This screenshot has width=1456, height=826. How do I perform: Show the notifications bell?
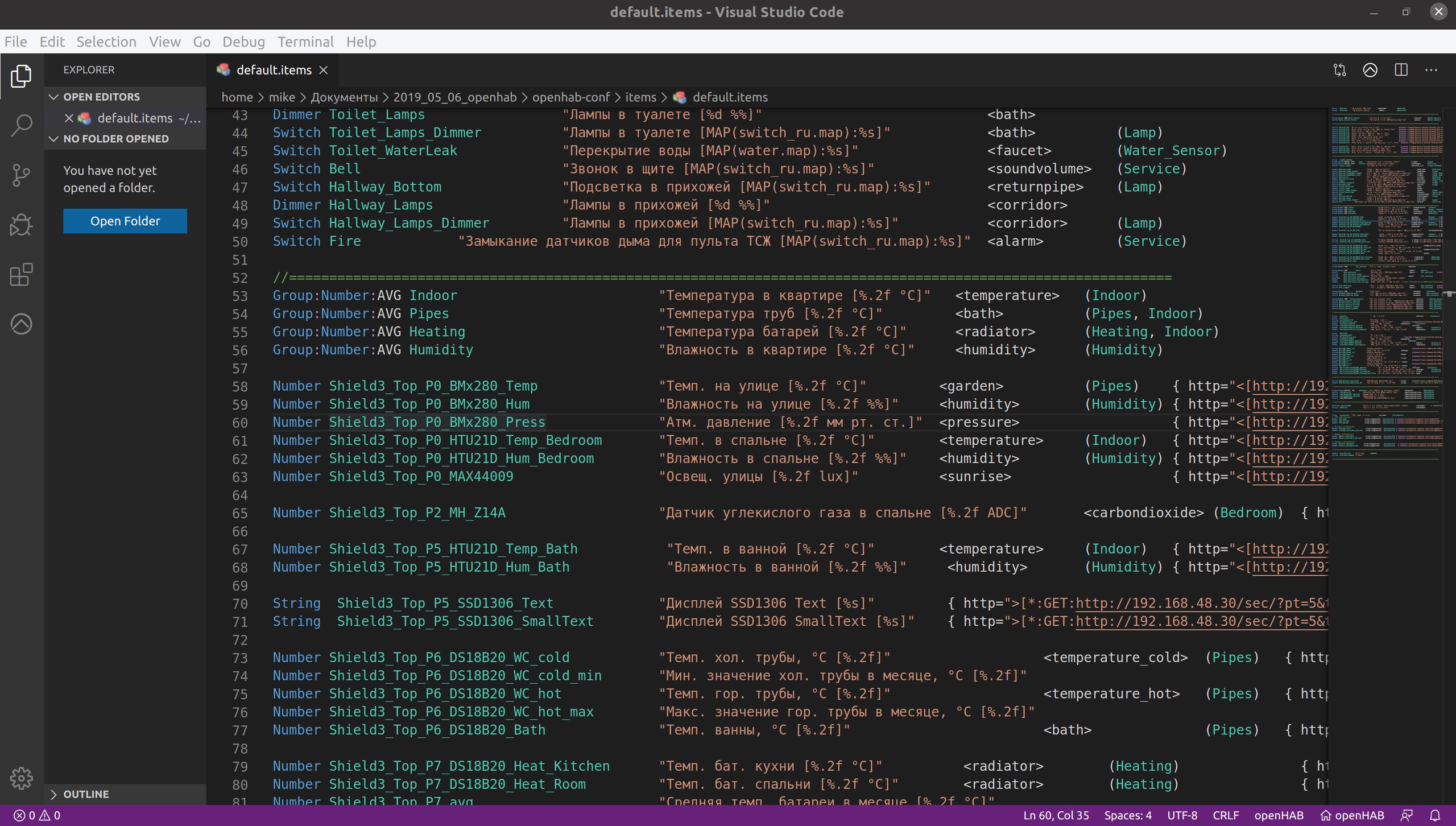click(x=1435, y=815)
